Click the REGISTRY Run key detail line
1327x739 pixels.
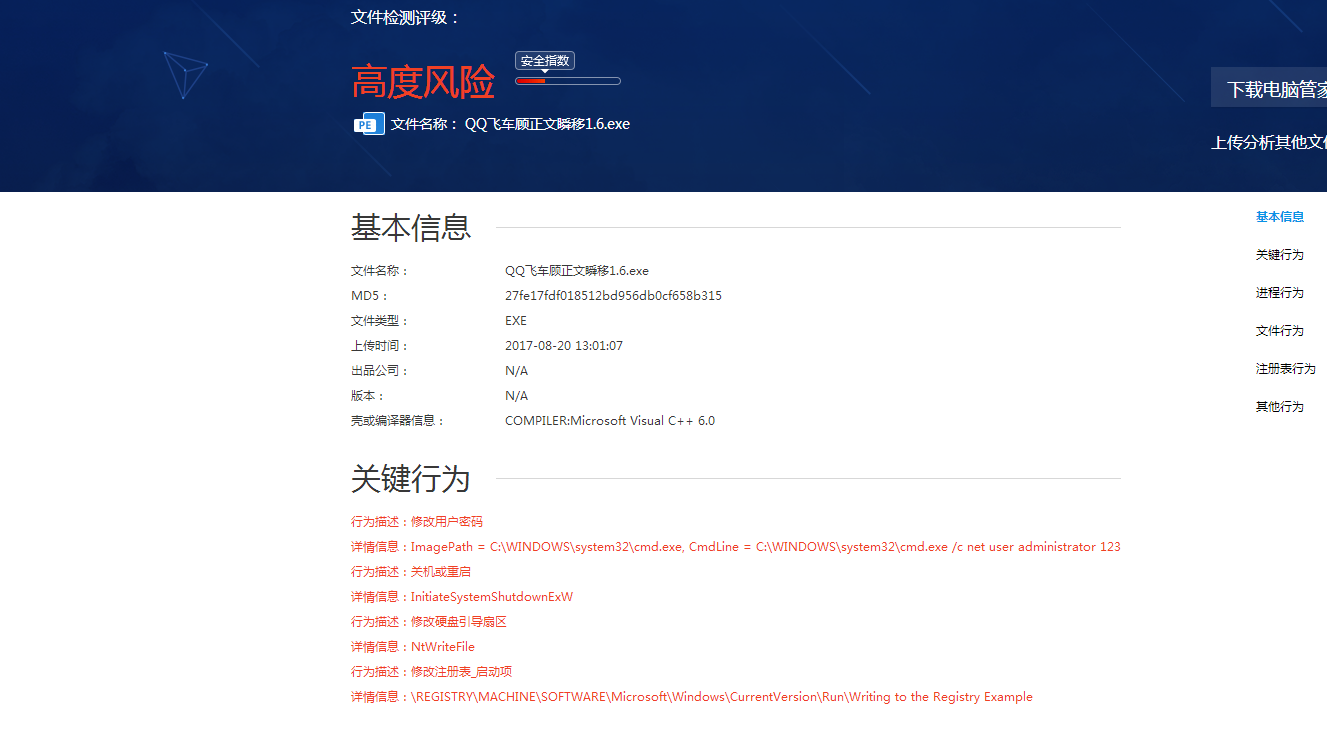tap(692, 697)
